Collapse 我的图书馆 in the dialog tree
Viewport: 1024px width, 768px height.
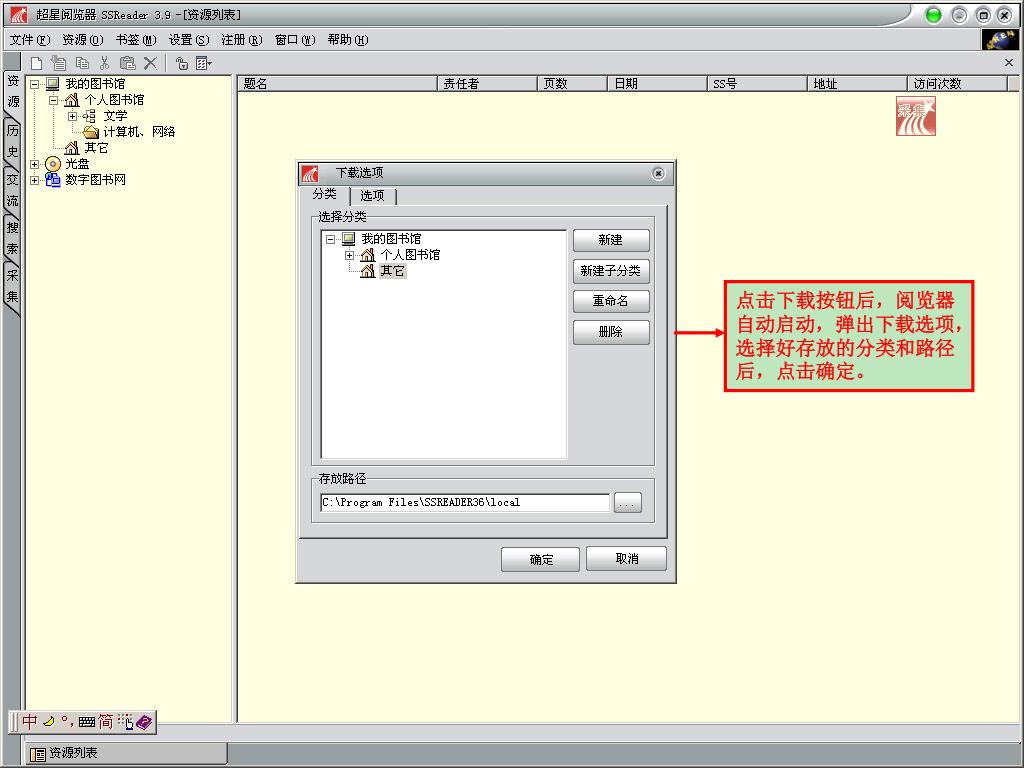(x=330, y=239)
